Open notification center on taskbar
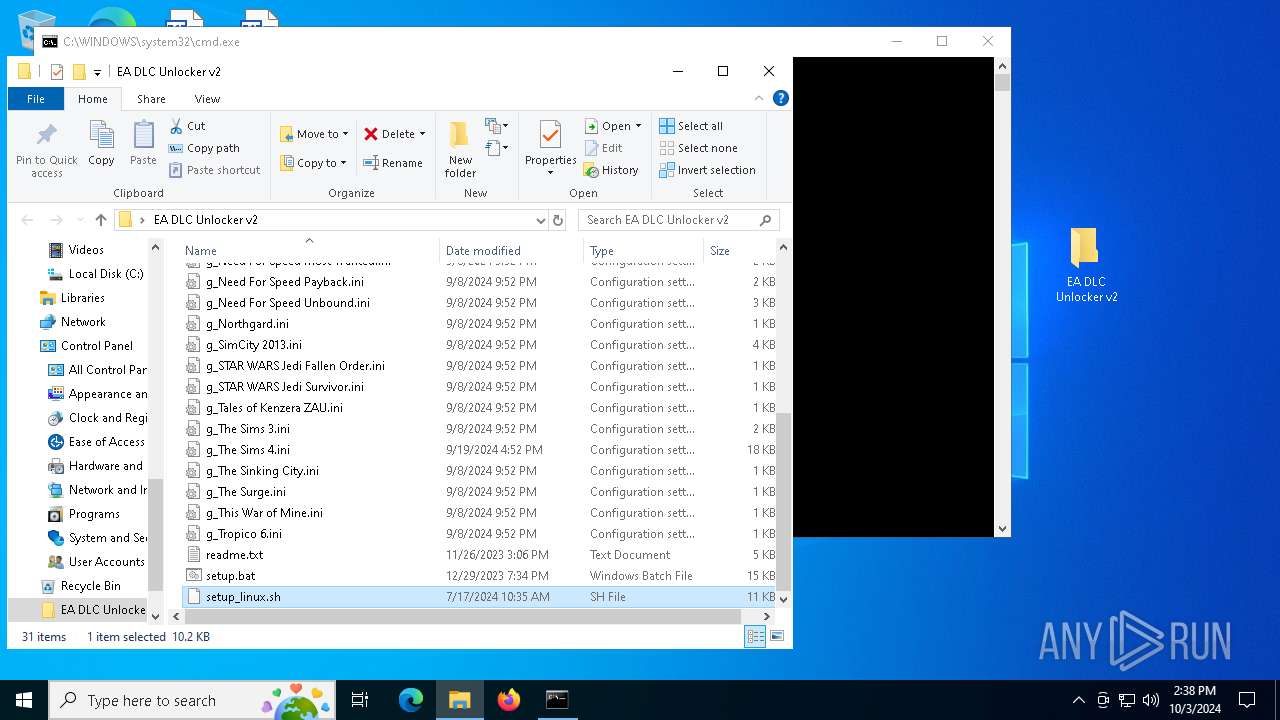 (x=1247, y=700)
